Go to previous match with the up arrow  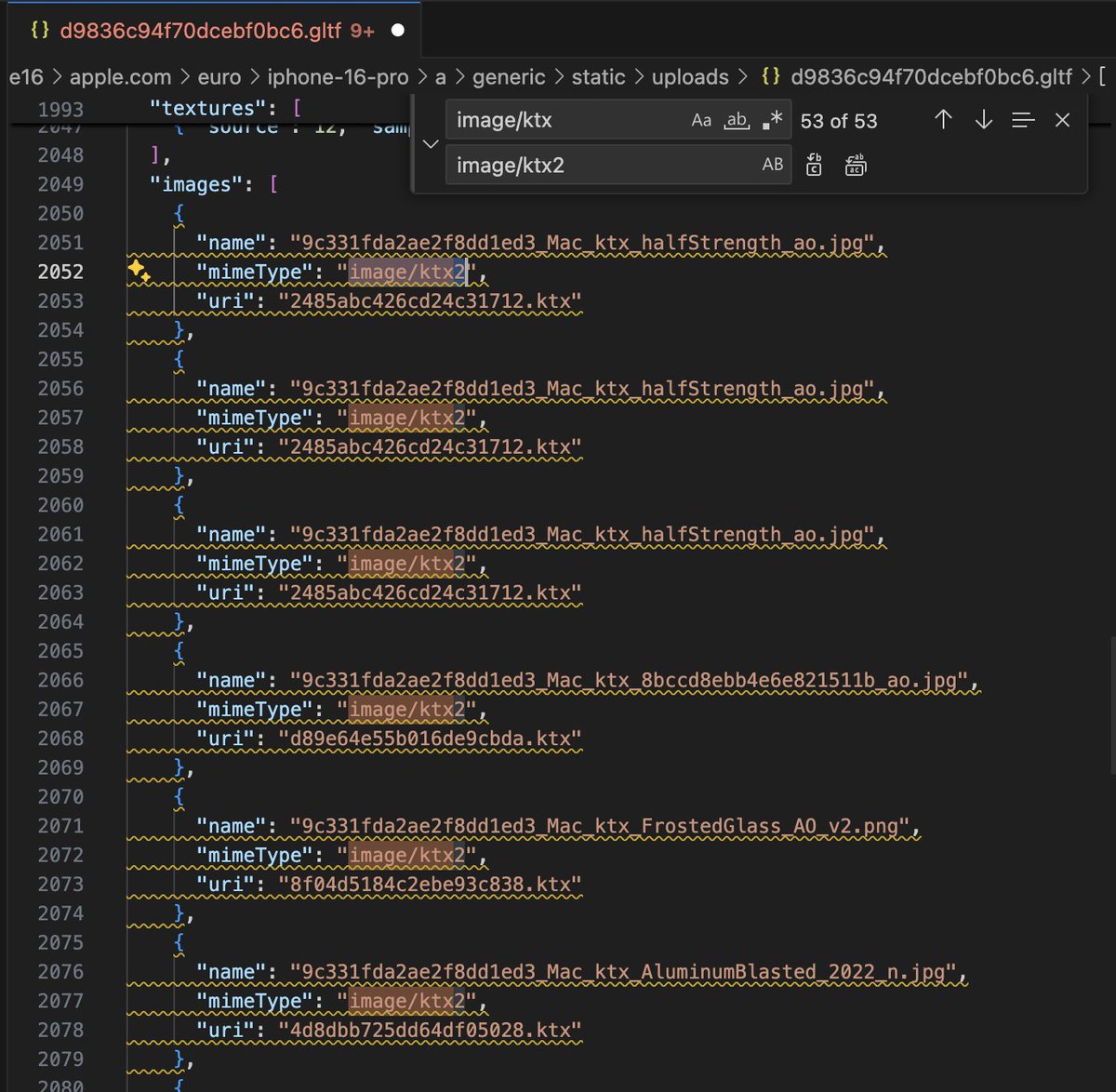pyautogui.click(x=943, y=120)
